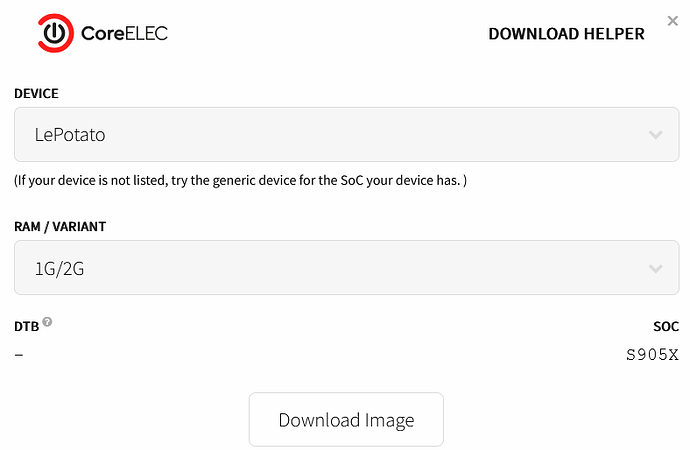This screenshot has width=690, height=450.
Task: Select the S905X SoC value
Action: [652, 354]
